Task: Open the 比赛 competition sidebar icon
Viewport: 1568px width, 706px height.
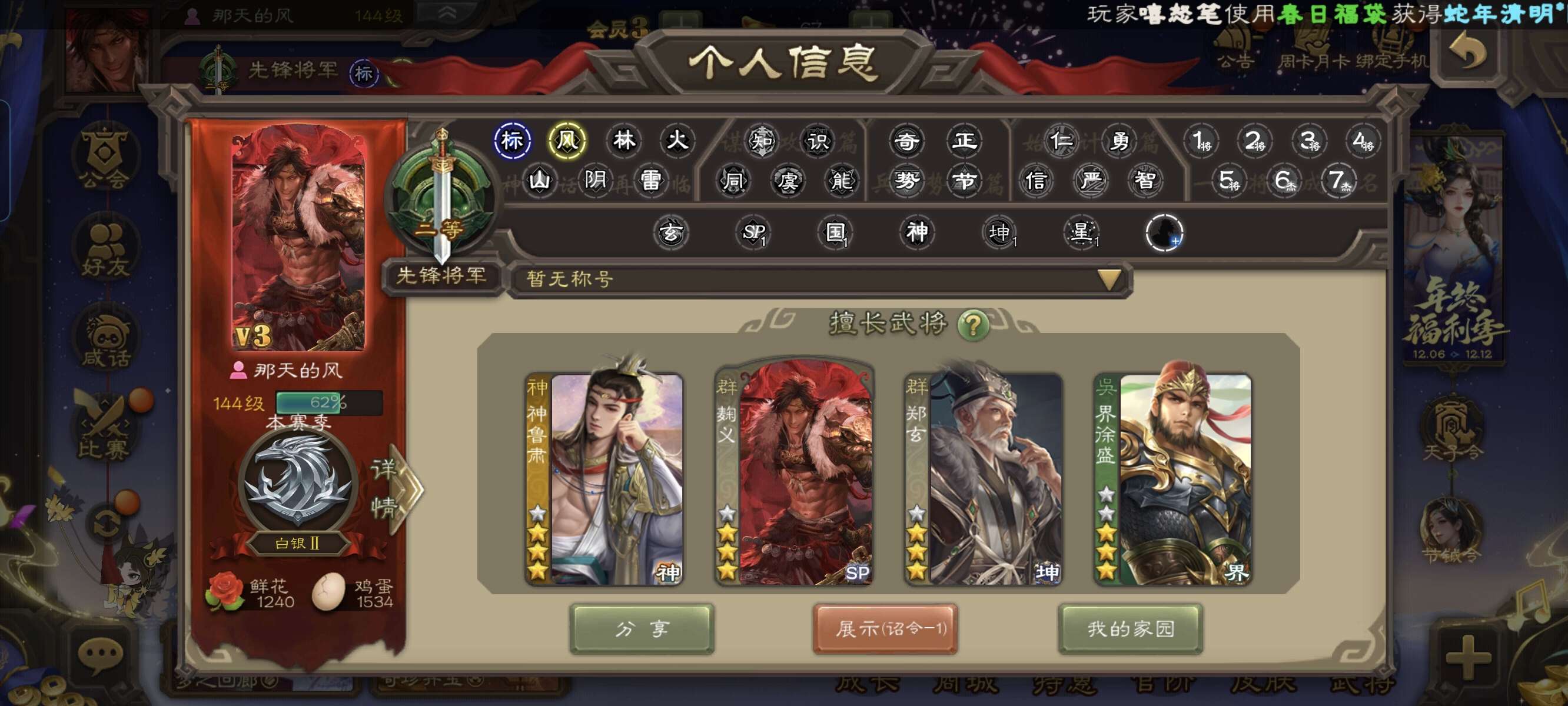Action: [x=104, y=426]
